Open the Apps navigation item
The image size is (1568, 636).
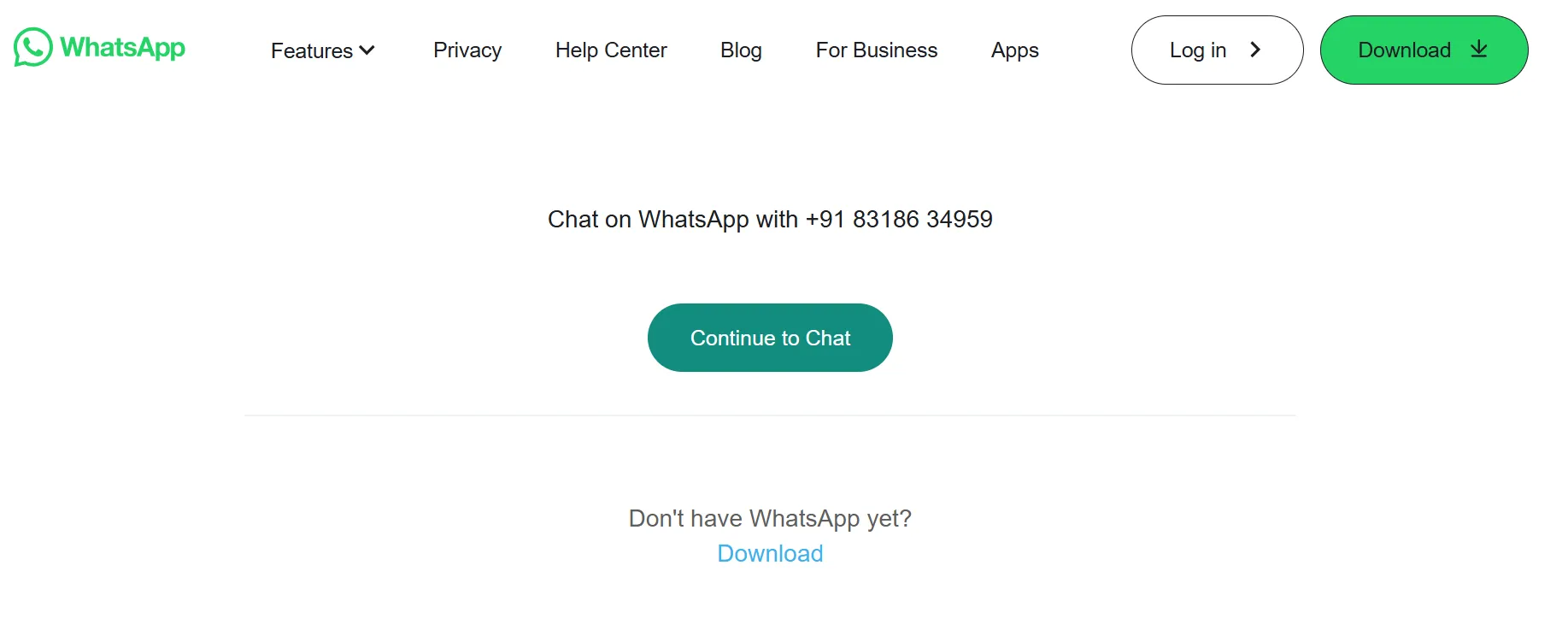click(1015, 50)
